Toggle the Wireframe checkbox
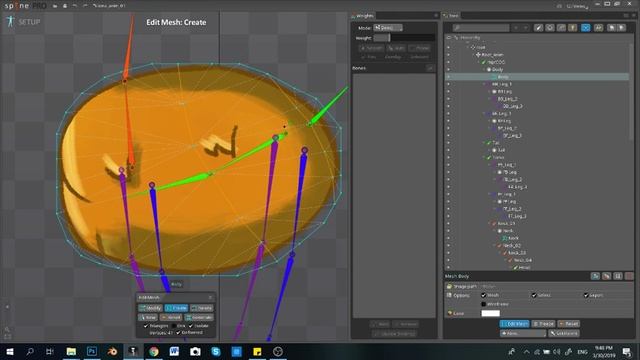 click(484, 304)
